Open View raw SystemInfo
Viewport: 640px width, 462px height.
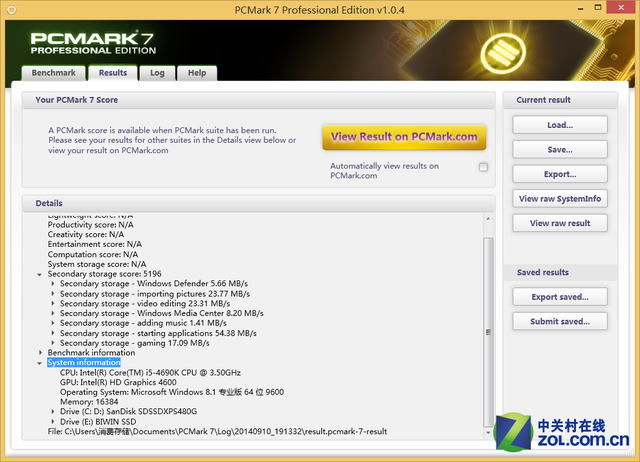[x=559, y=198]
